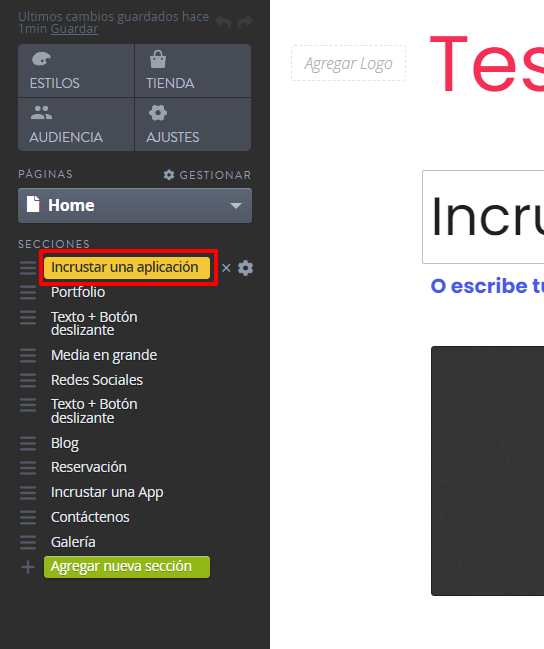Select the Redes Sociales section
This screenshot has width=544, height=649.
point(97,380)
